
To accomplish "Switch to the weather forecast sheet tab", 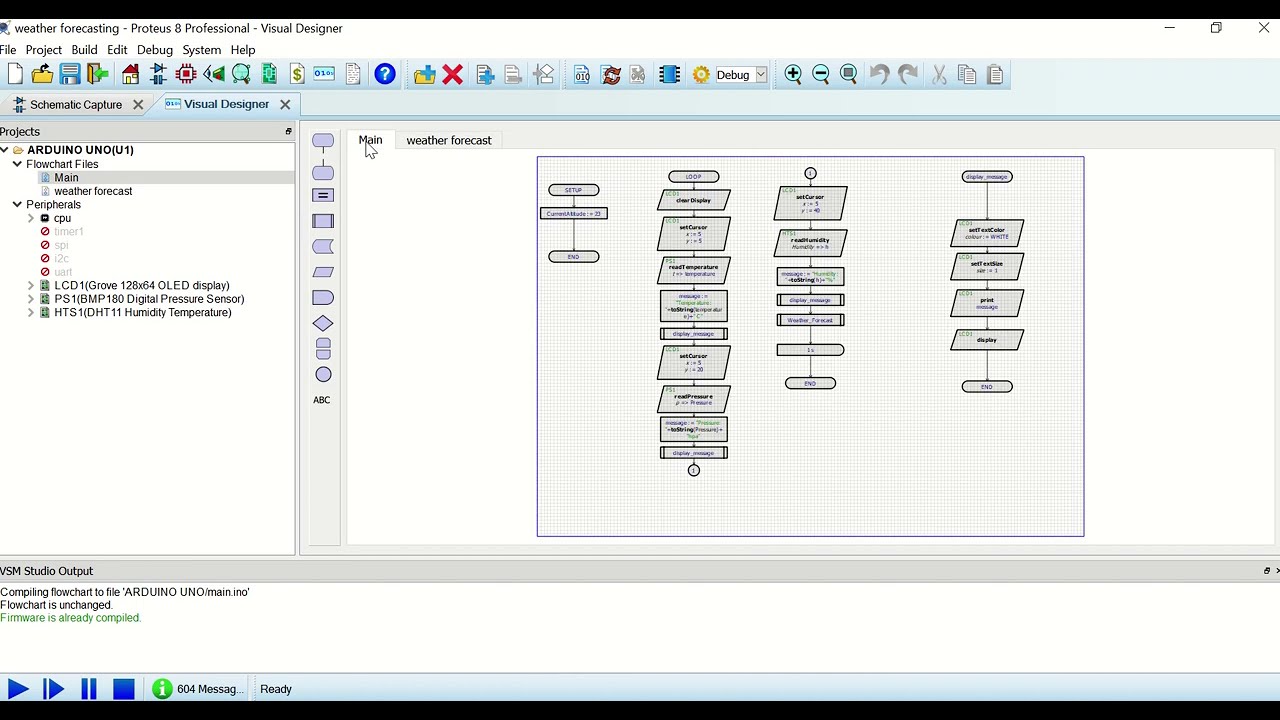I will pyautogui.click(x=449, y=141).
